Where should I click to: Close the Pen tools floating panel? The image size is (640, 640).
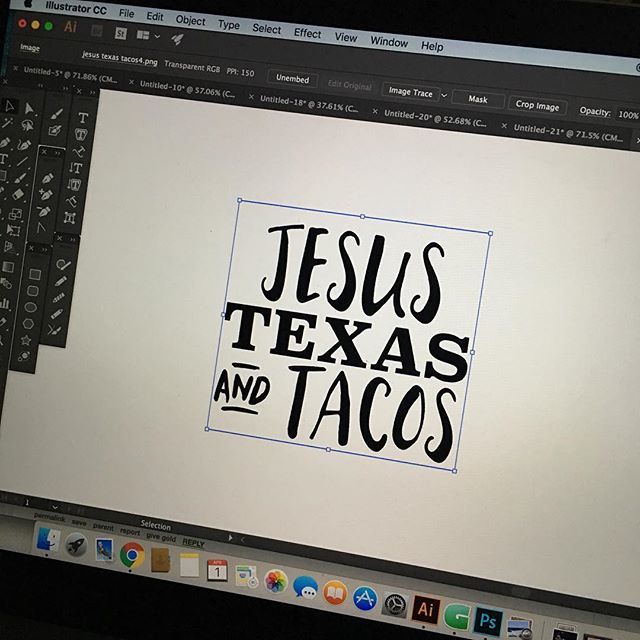[44, 152]
